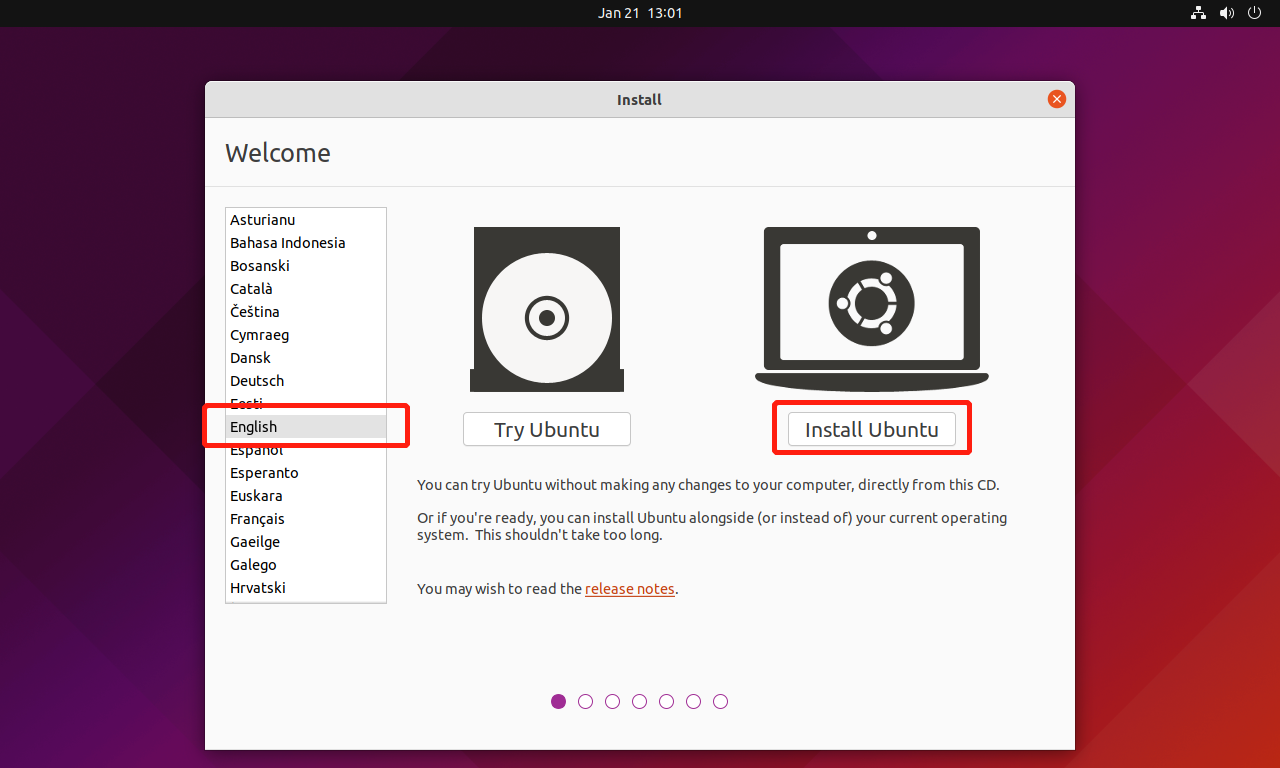1280x768 pixels.
Task: Open the release notes link
Action: pyautogui.click(x=630, y=589)
